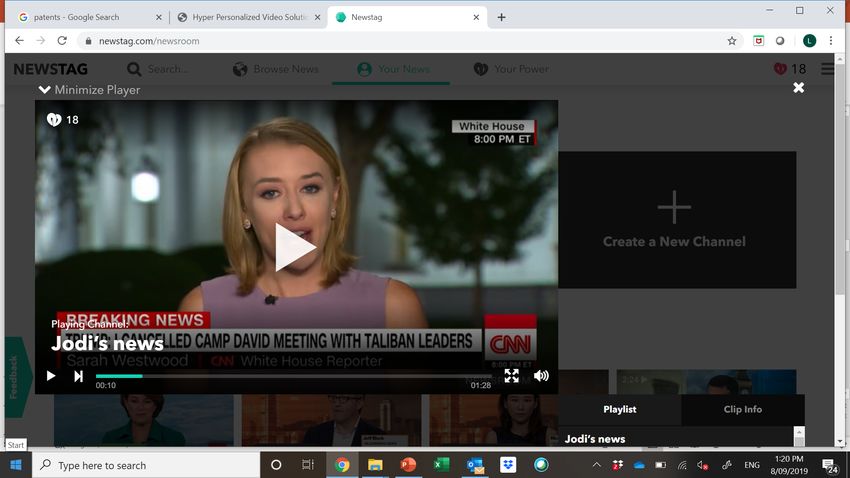850x478 pixels.
Task: Open Your News navigation item
Action: click(394, 69)
